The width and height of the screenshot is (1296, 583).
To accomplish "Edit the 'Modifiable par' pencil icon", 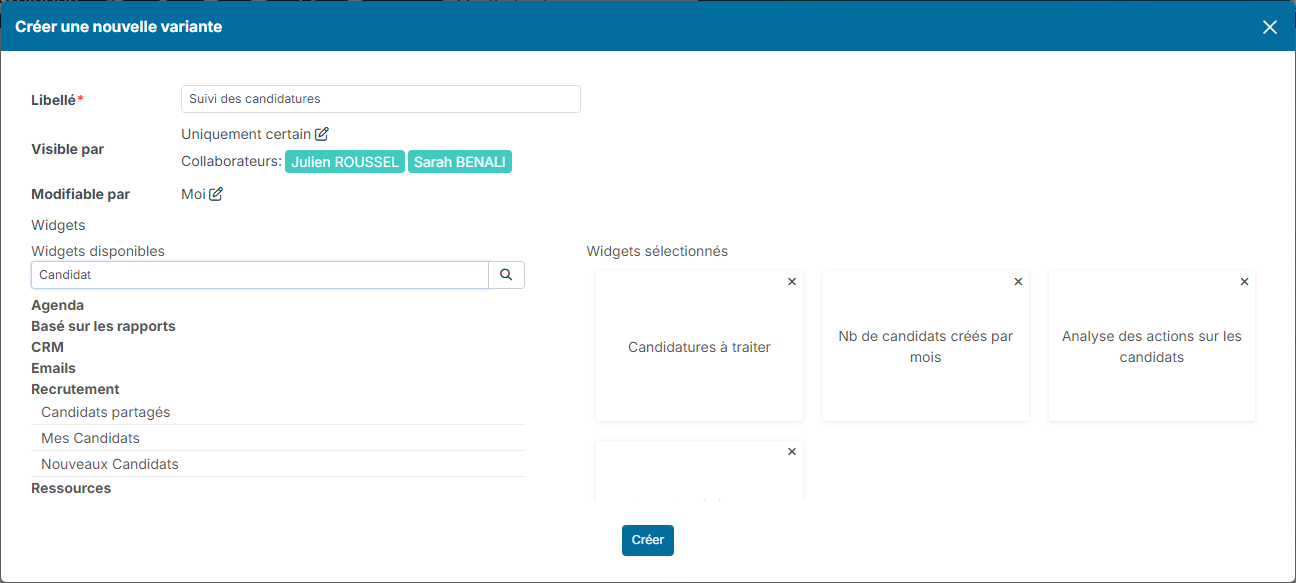I will click(216, 194).
